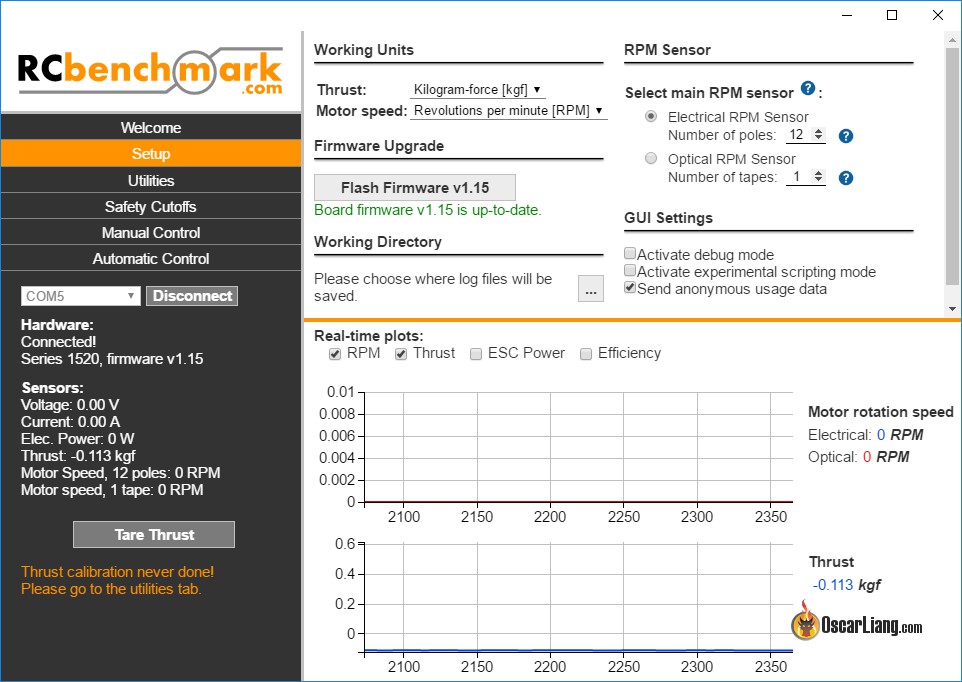Enable Activate debug mode checkbox
This screenshot has width=962, height=682.
629,253
